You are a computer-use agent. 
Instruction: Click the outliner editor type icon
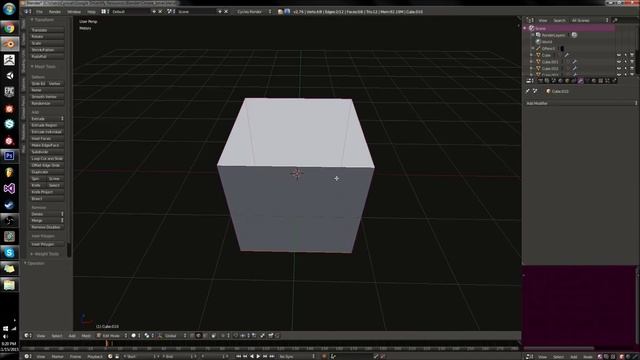pos(530,20)
